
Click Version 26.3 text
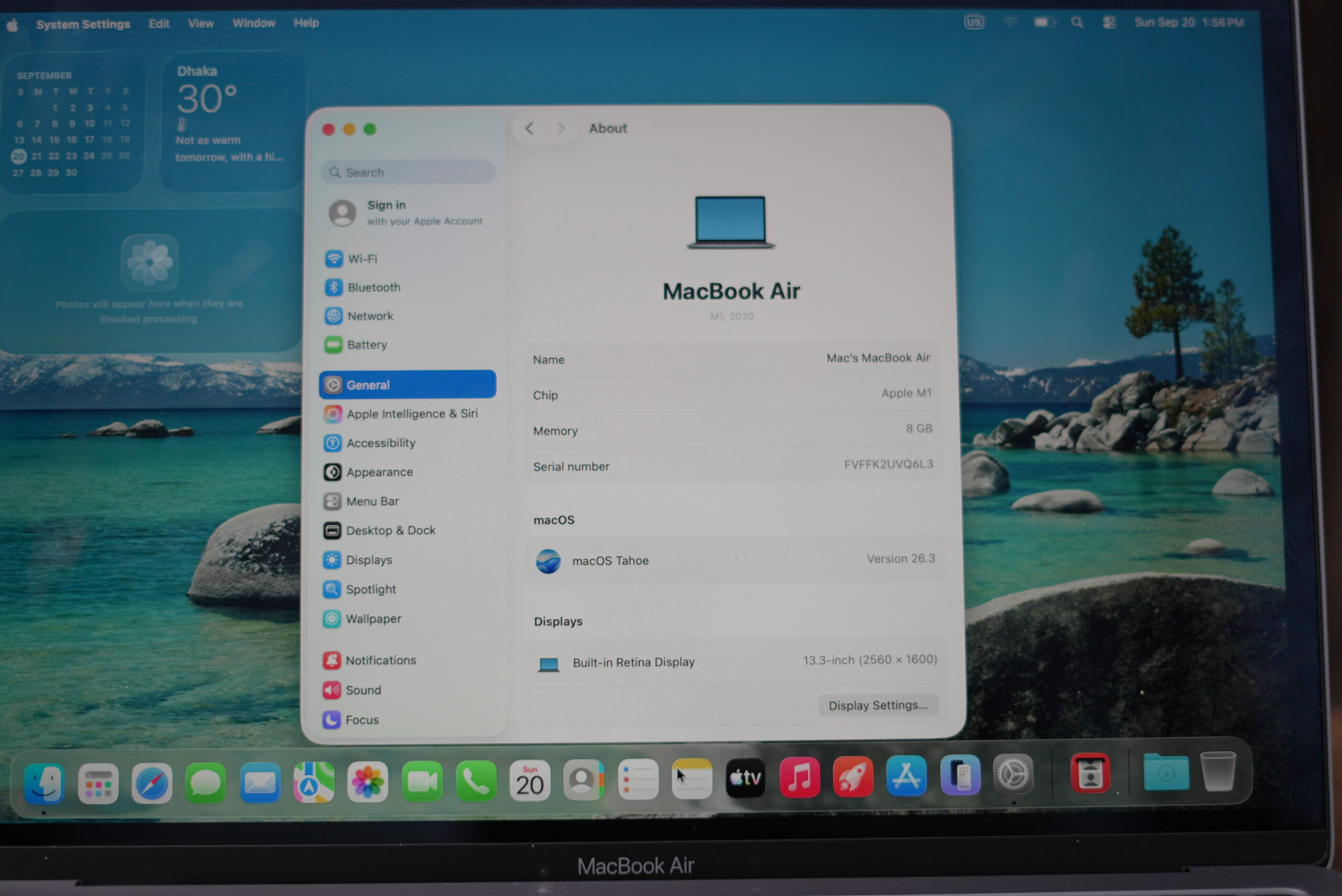tap(901, 559)
